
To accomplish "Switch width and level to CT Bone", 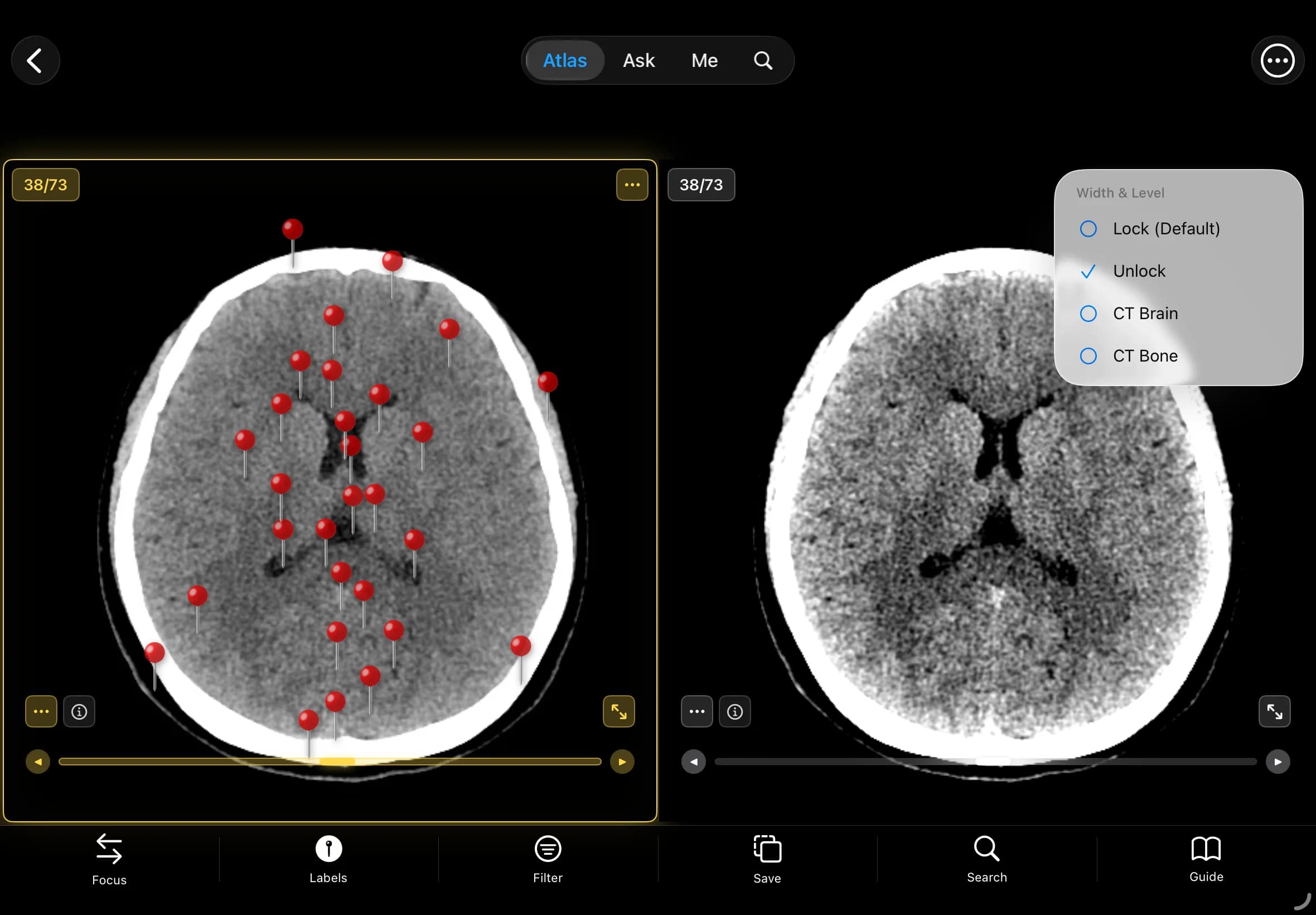I will (x=1143, y=355).
